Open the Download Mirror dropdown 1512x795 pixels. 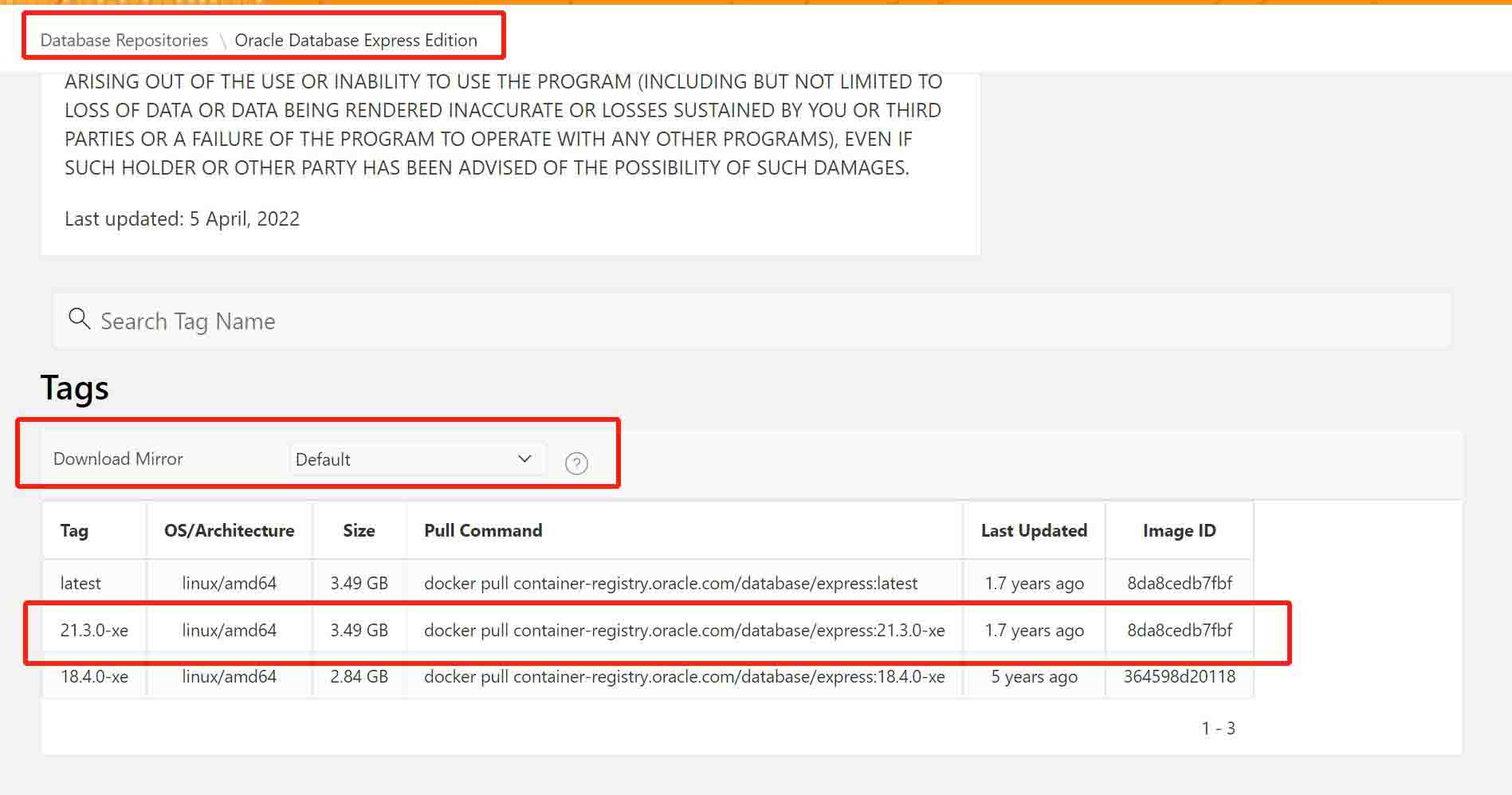pyautogui.click(x=417, y=459)
